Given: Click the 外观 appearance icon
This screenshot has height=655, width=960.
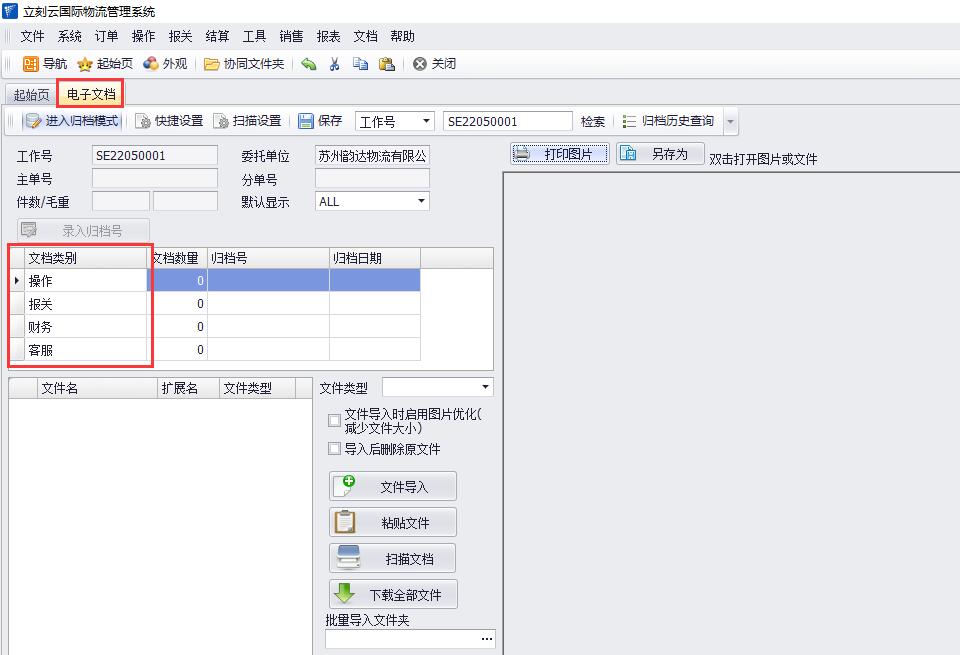Looking at the screenshot, I should 151,64.
